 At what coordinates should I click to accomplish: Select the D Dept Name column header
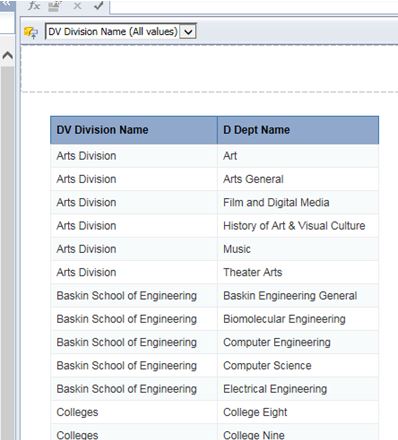(298, 130)
